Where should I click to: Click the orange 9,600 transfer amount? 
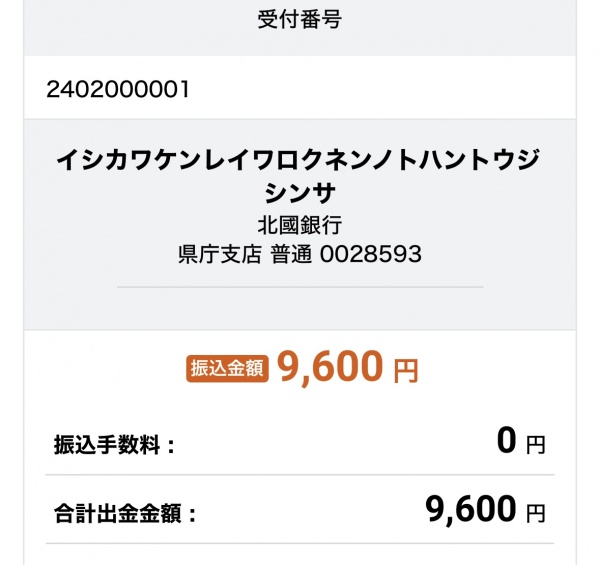point(330,366)
